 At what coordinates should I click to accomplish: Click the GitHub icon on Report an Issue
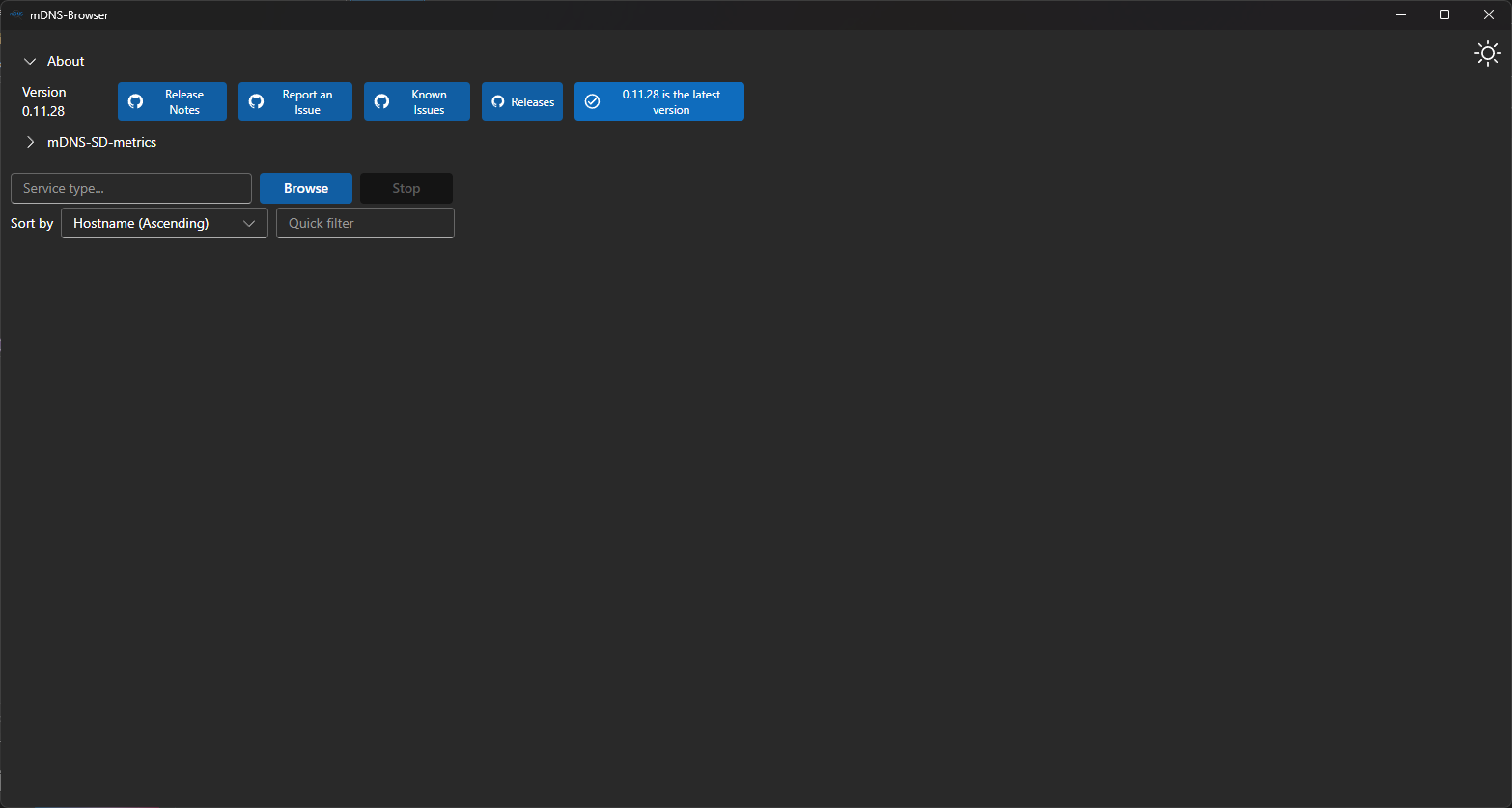(x=256, y=101)
